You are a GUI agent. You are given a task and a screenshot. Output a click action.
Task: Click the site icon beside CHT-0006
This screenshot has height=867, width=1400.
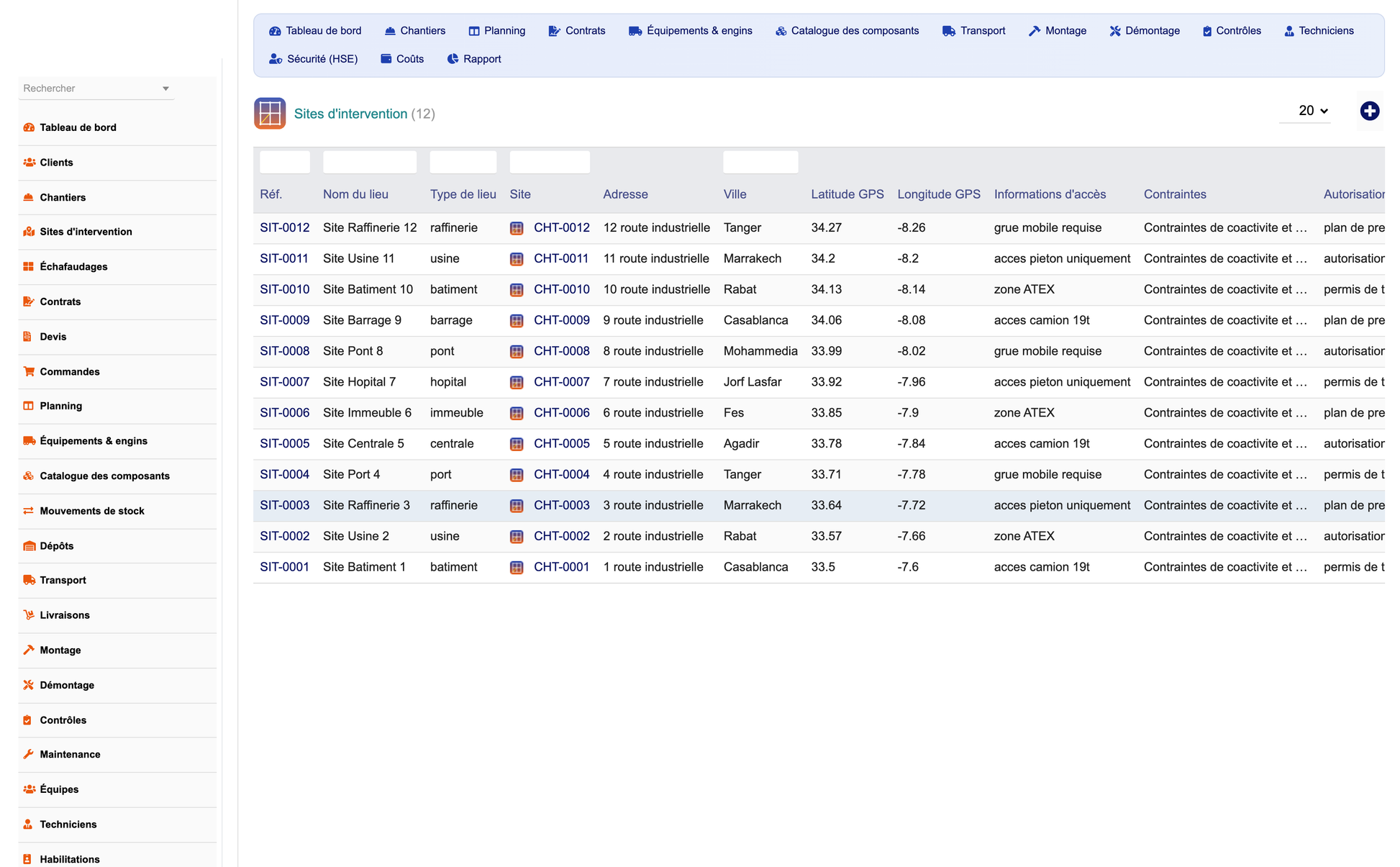coord(517,413)
